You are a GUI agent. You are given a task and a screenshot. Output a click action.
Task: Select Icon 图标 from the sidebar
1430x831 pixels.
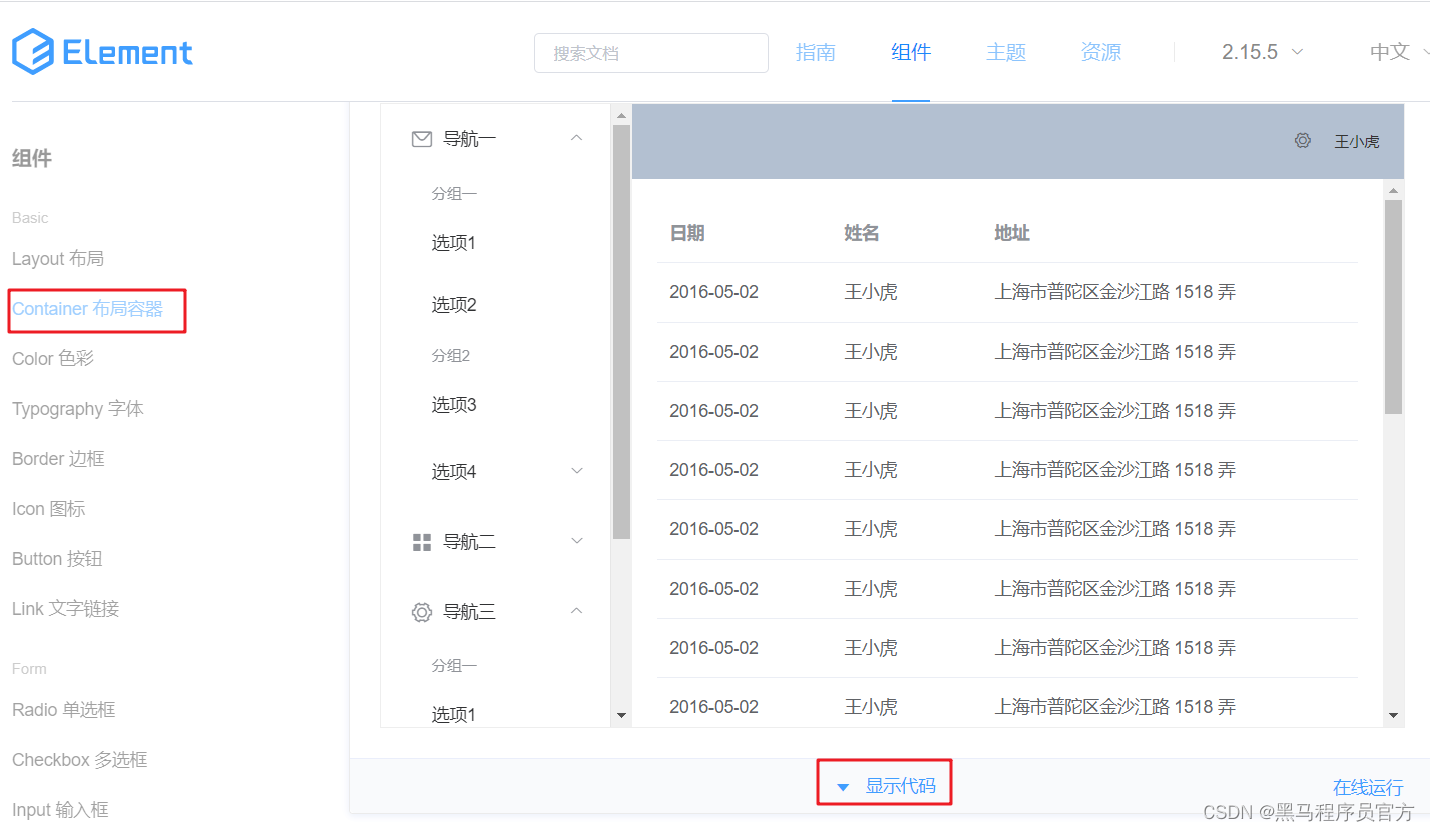48,508
